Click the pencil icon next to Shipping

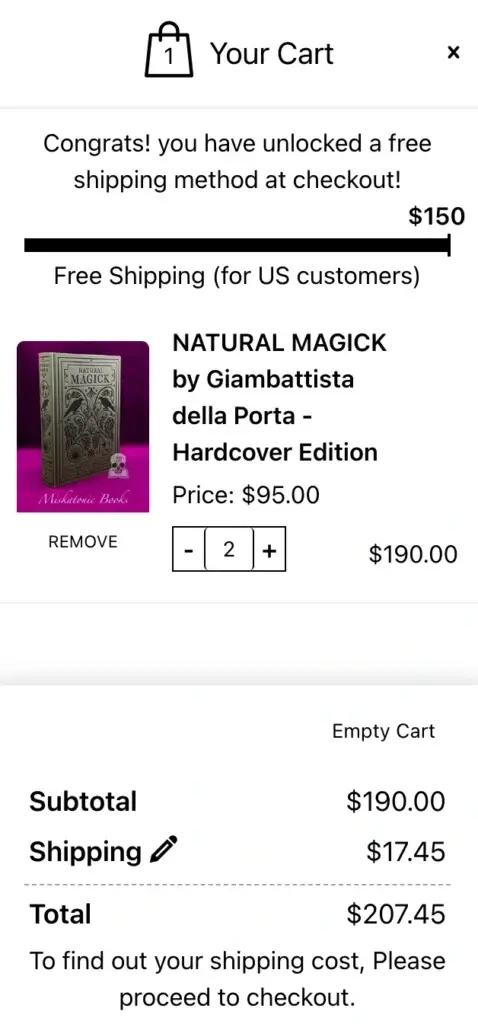(x=163, y=851)
